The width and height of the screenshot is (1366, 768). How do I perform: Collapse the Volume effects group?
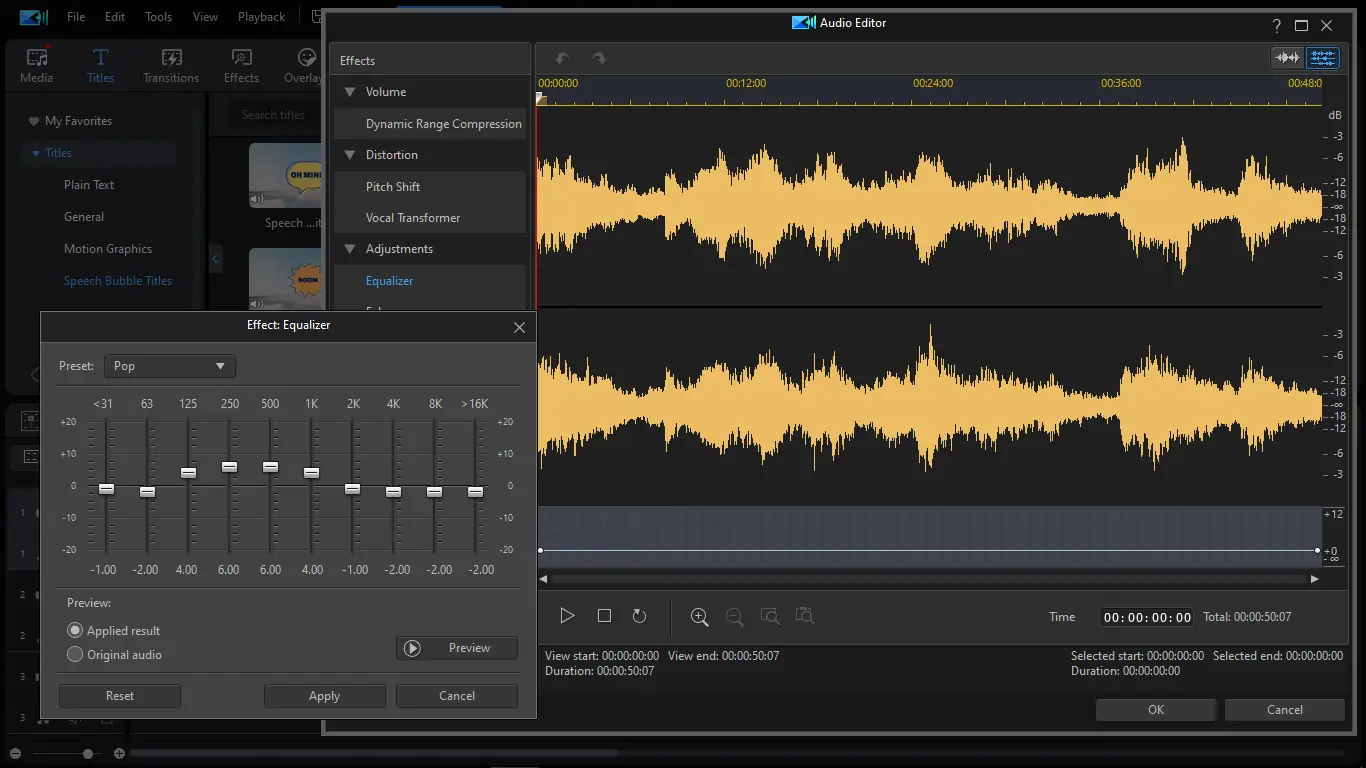pos(350,92)
